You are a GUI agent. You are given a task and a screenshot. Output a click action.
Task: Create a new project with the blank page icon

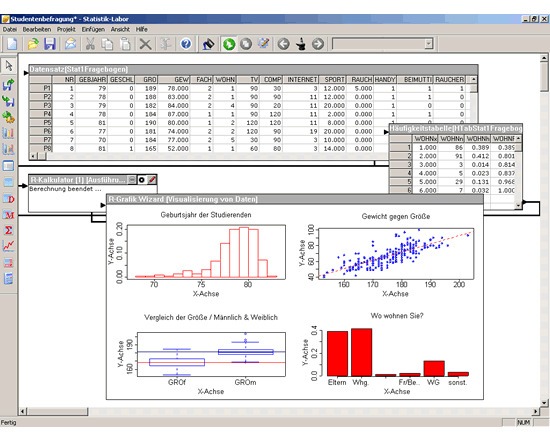(x=12, y=44)
